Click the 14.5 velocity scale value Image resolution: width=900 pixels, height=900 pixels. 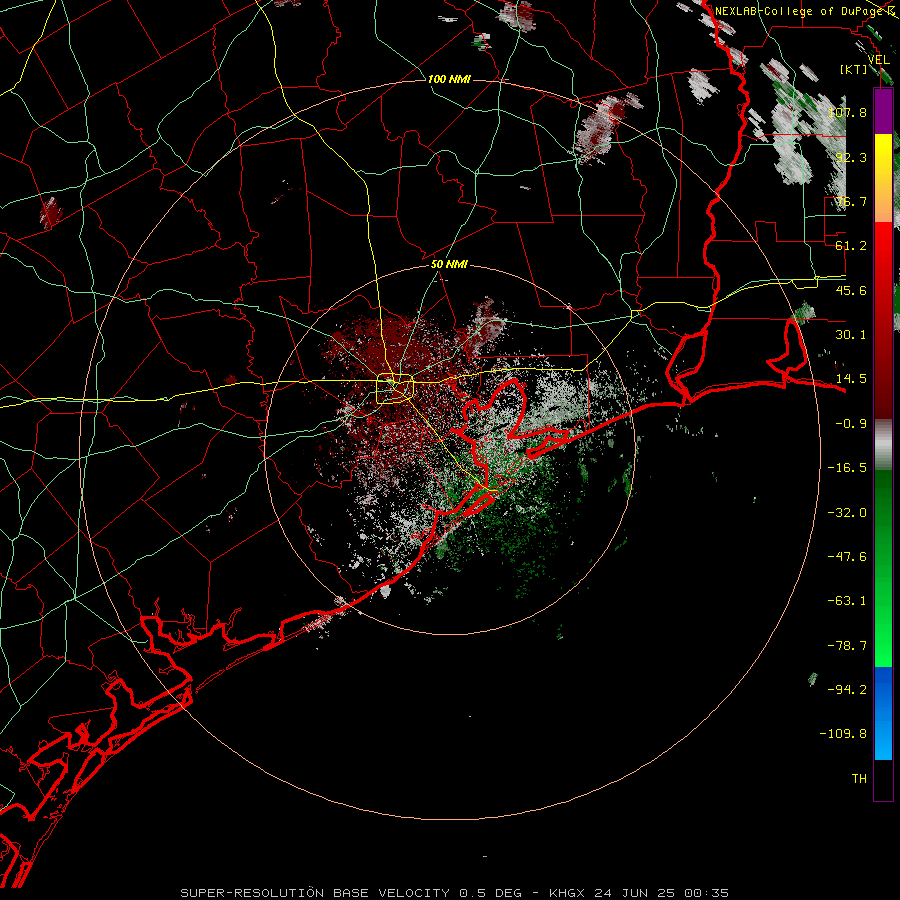pos(851,379)
